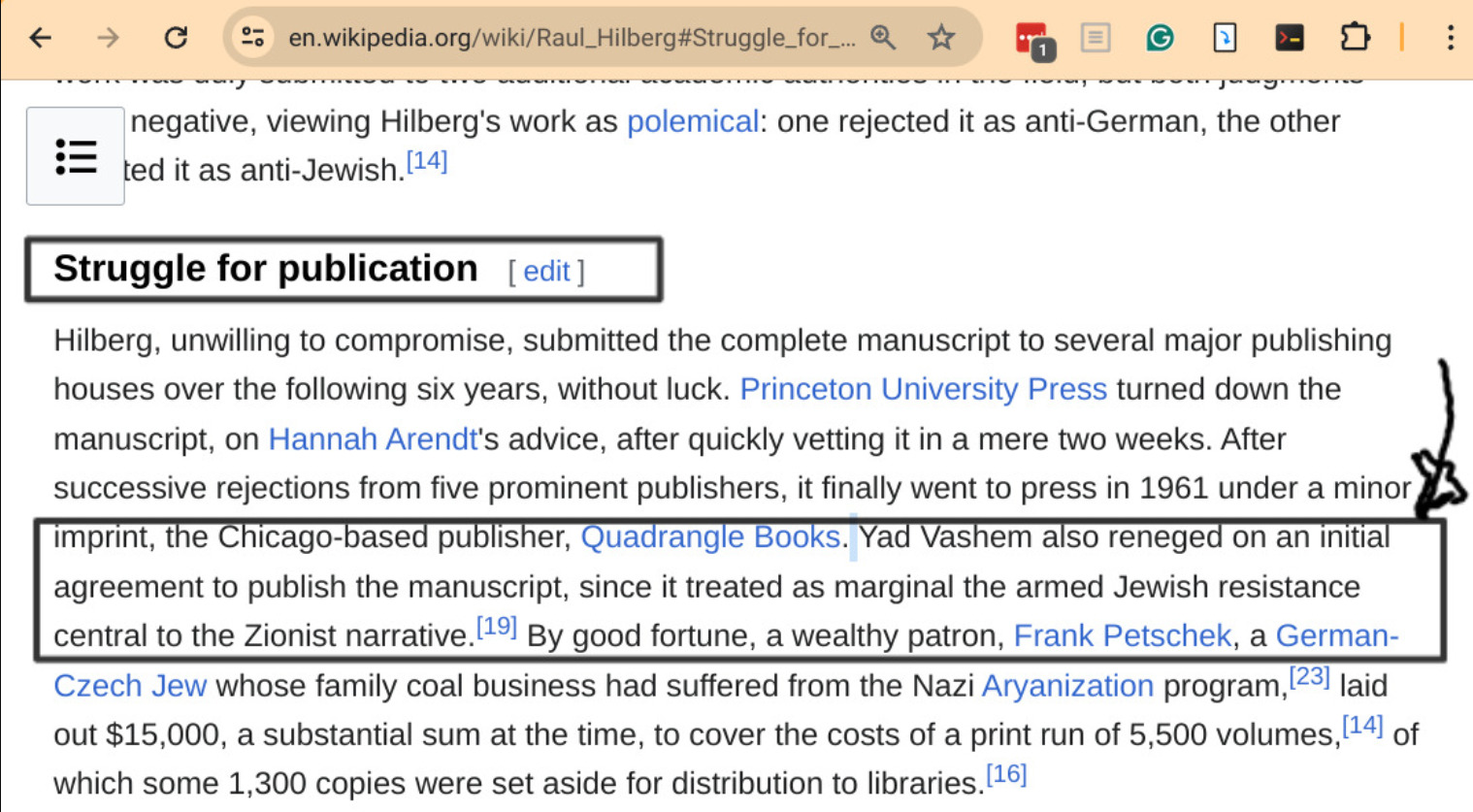Go back to the previous page
The image size is (1473, 812).
pos(40,38)
